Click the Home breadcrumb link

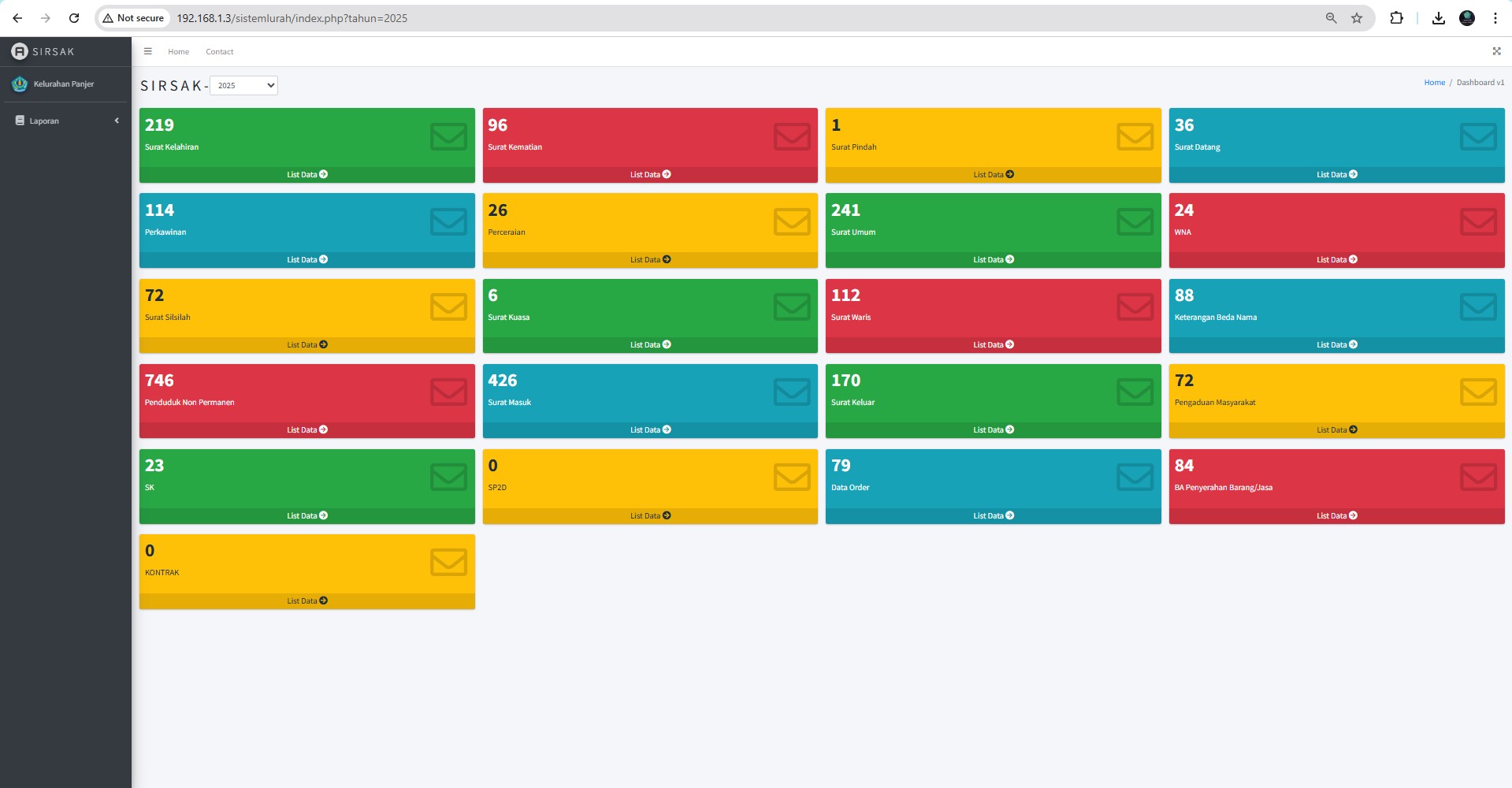[x=1434, y=83]
